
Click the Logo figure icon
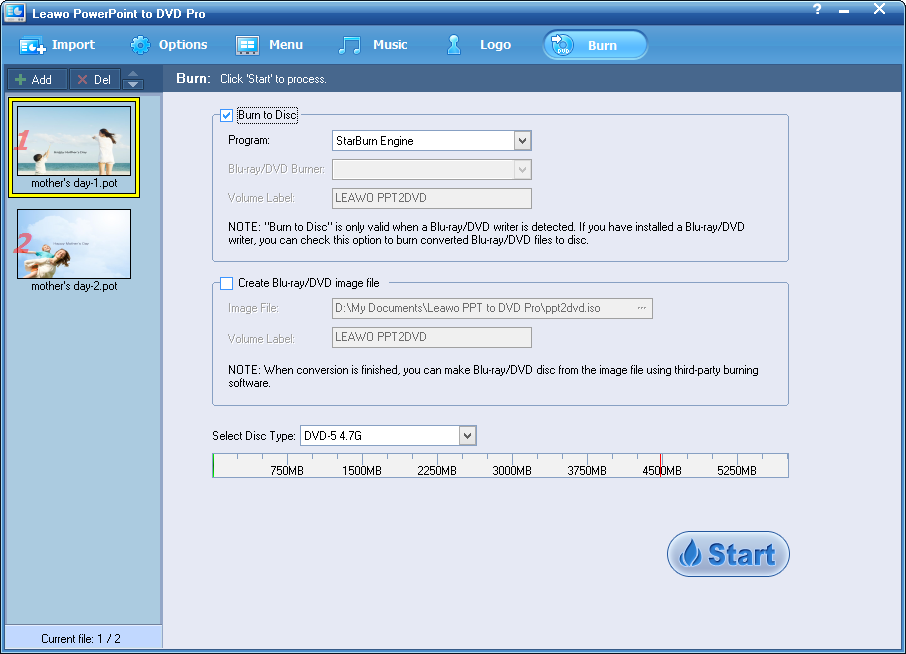tap(454, 44)
